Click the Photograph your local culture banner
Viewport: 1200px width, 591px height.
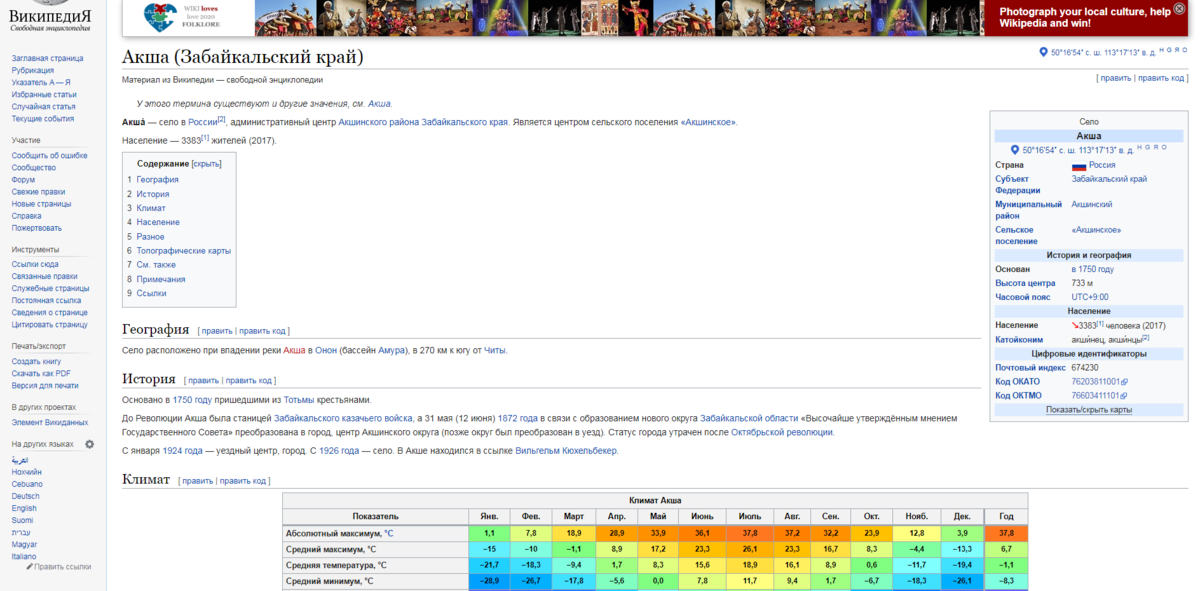[x=1090, y=18]
